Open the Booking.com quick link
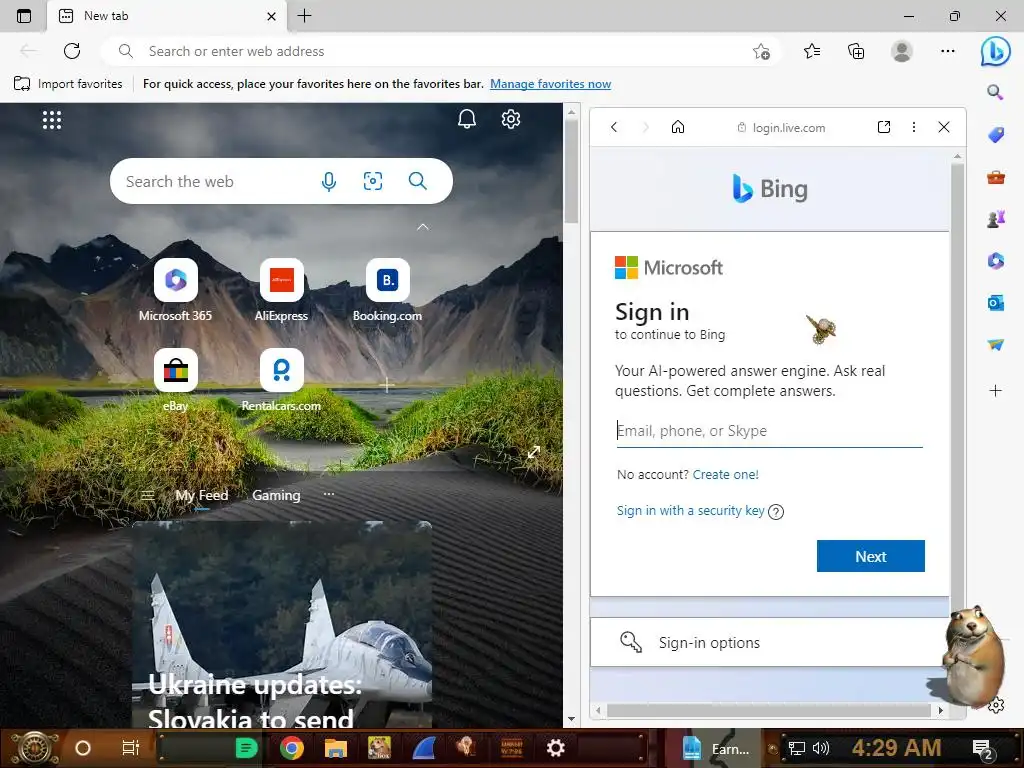Viewport: 1024px width, 768px height. tap(387, 290)
